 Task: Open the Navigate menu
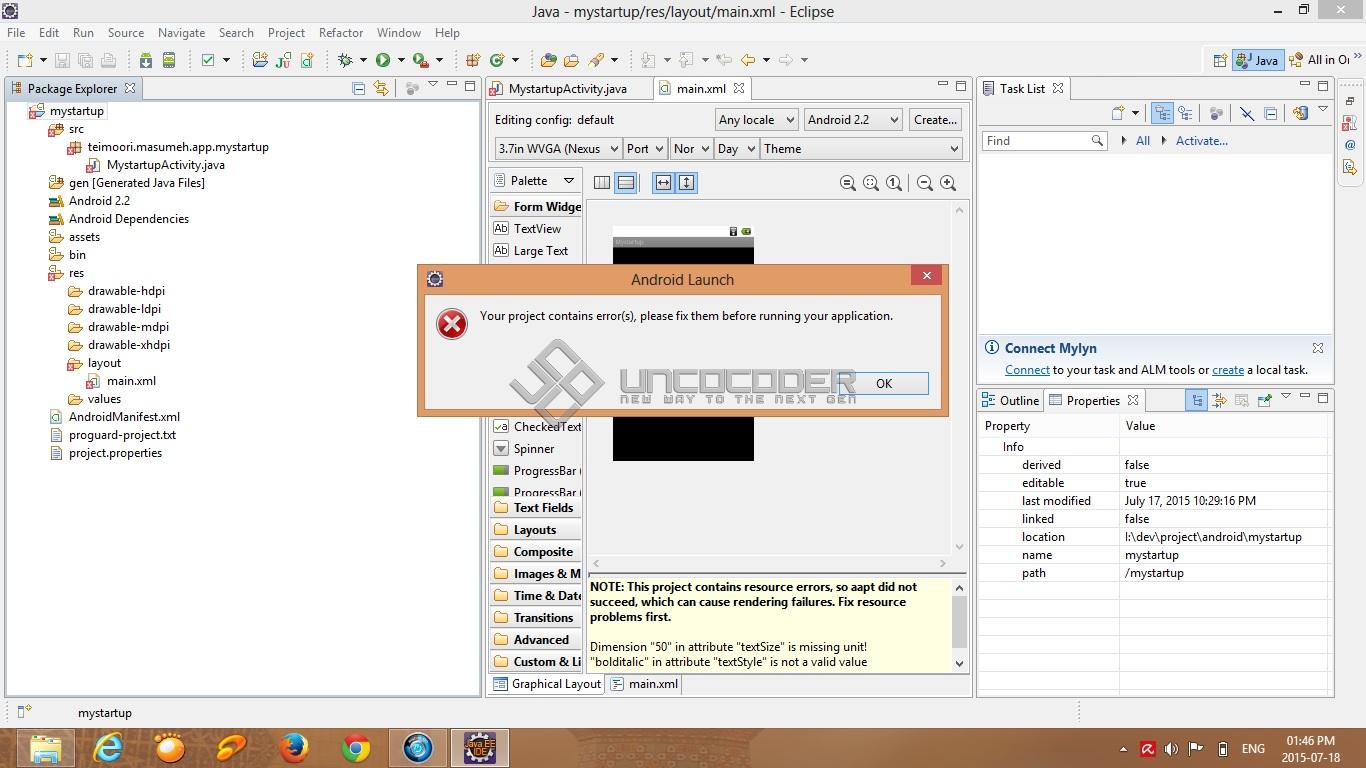[181, 33]
